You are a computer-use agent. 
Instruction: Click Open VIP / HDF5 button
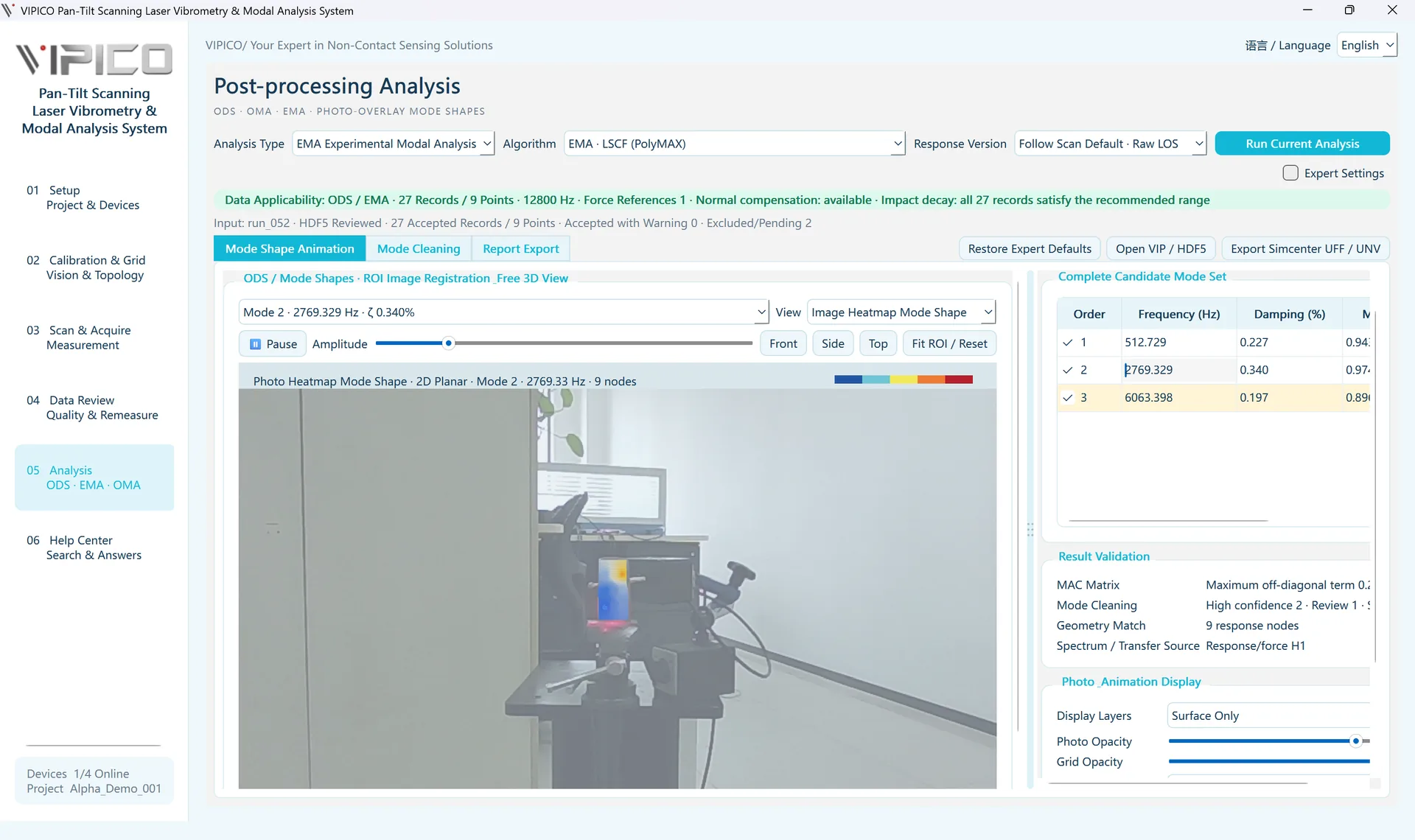pos(1161,249)
